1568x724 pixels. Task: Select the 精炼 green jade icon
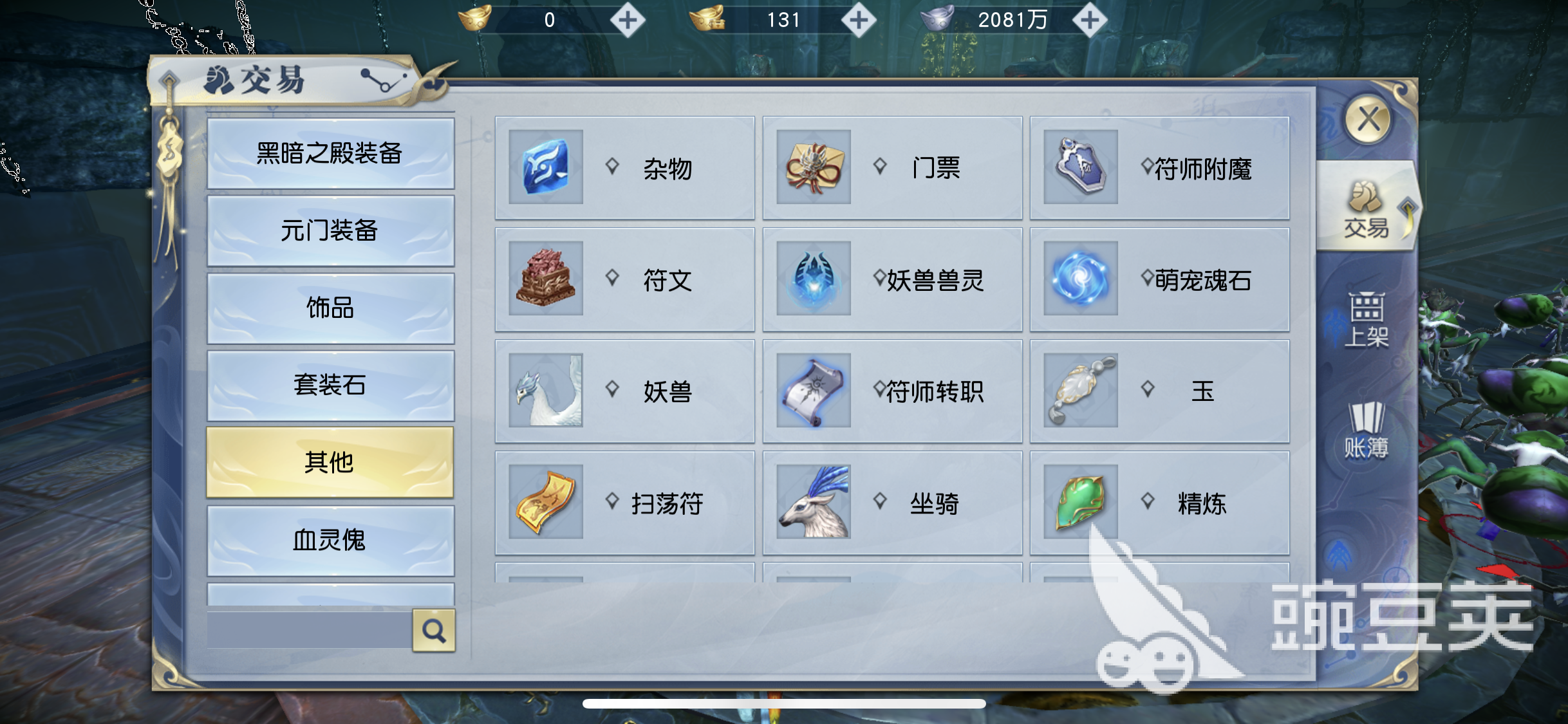point(1081,502)
